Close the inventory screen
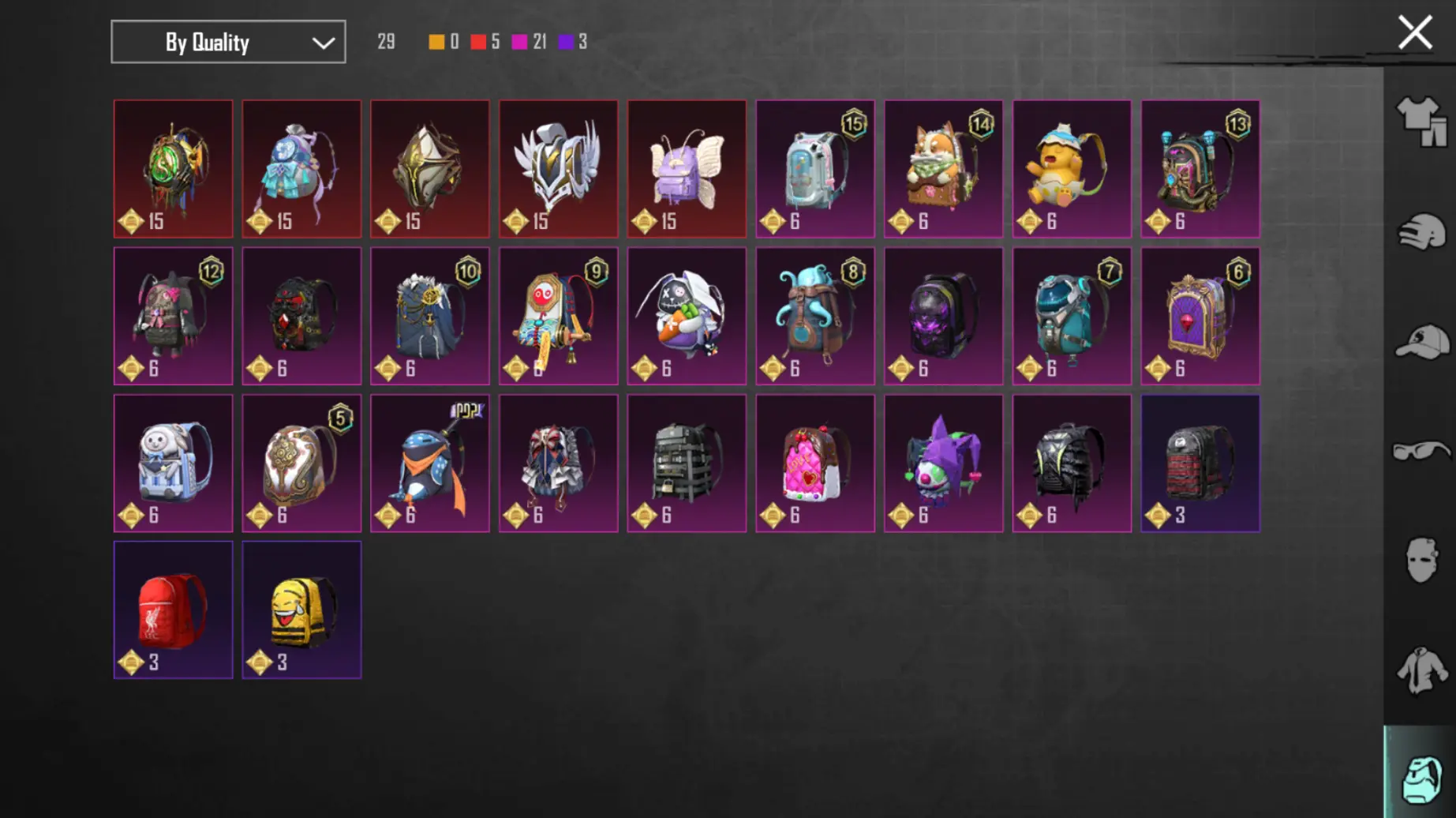This screenshot has width=1456, height=818. [x=1415, y=33]
